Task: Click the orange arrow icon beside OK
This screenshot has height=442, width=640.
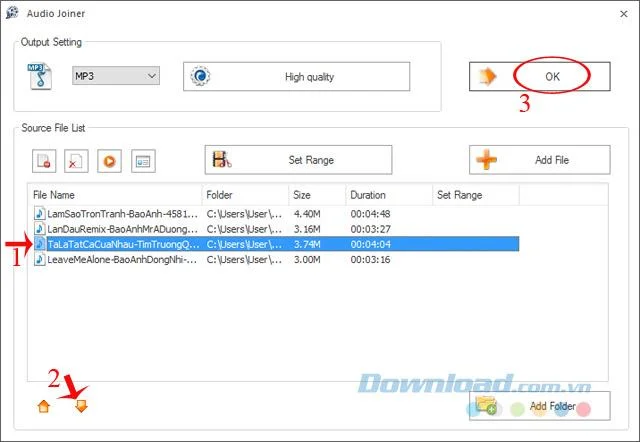Action: click(487, 76)
